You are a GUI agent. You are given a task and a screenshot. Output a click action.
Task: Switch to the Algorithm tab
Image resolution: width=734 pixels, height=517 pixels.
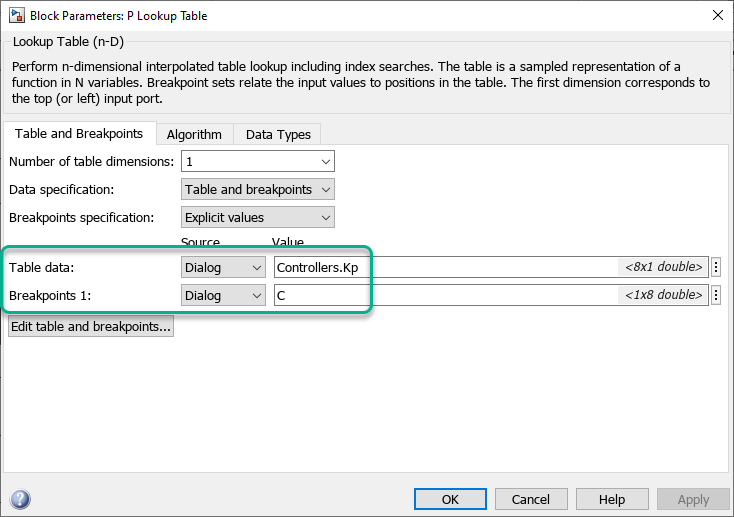point(194,134)
